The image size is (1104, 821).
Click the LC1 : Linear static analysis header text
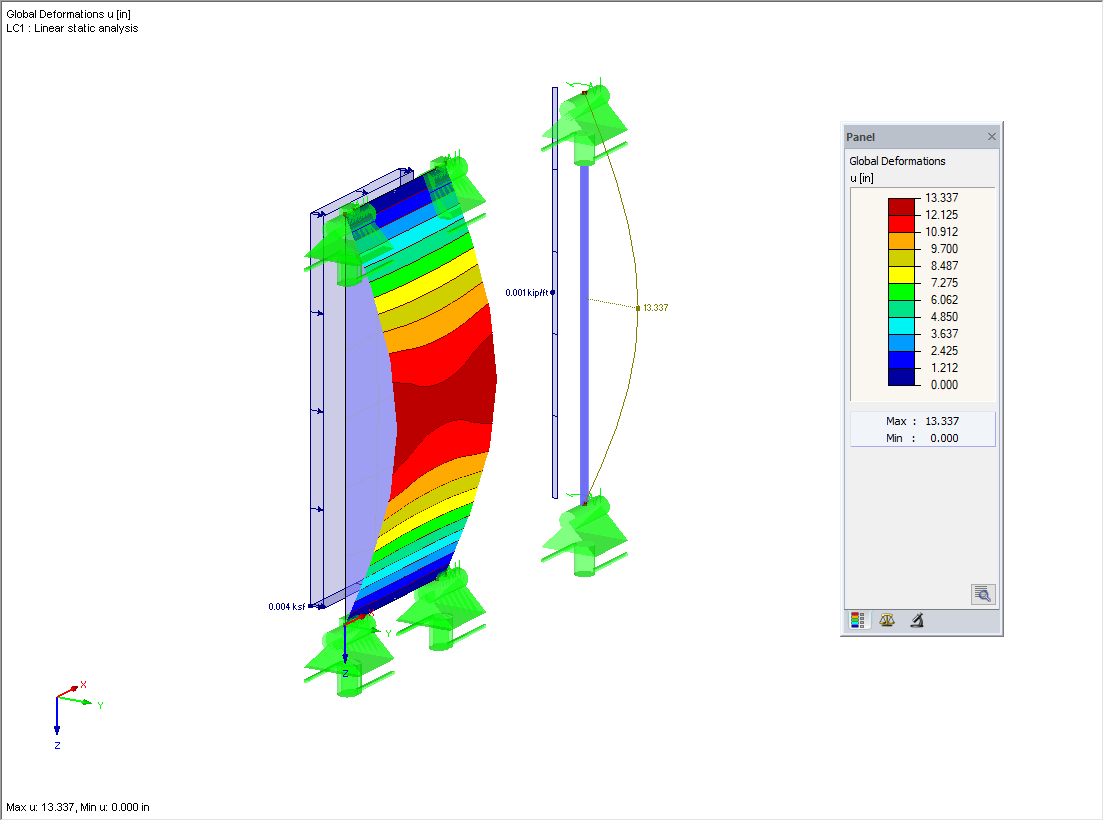pyautogui.click(x=72, y=28)
